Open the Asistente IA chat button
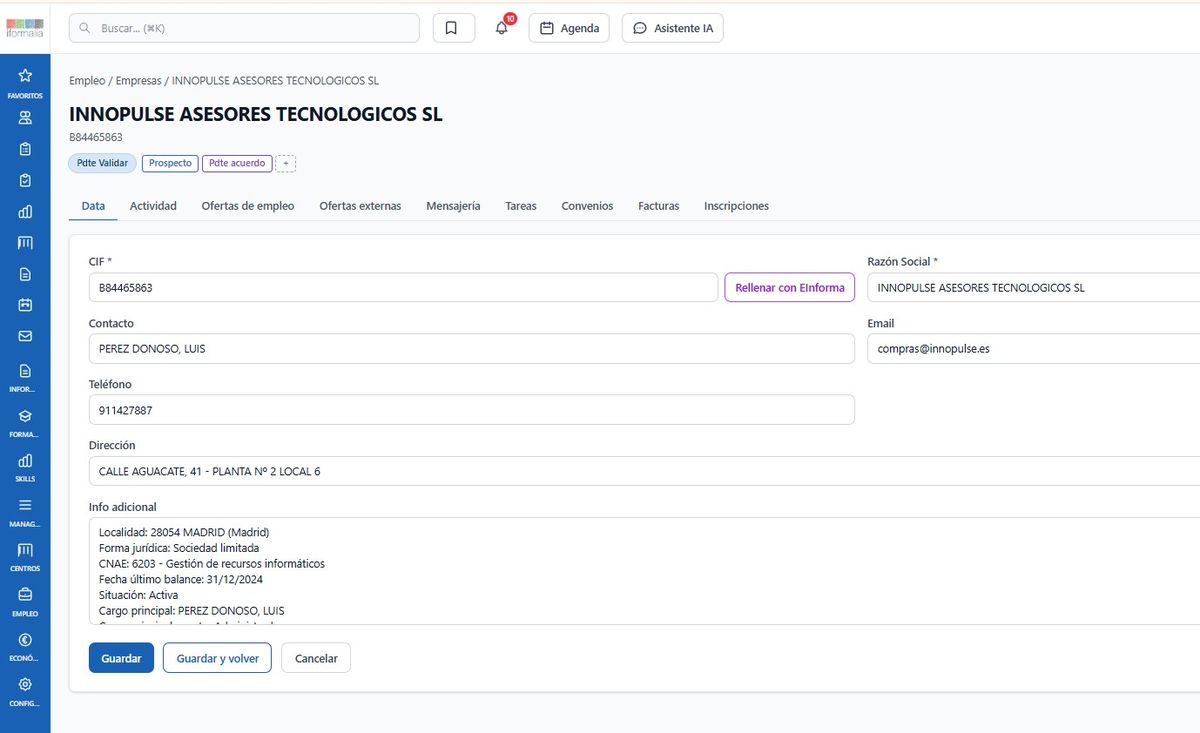The width and height of the screenshot is (1200, 733). 673,28
